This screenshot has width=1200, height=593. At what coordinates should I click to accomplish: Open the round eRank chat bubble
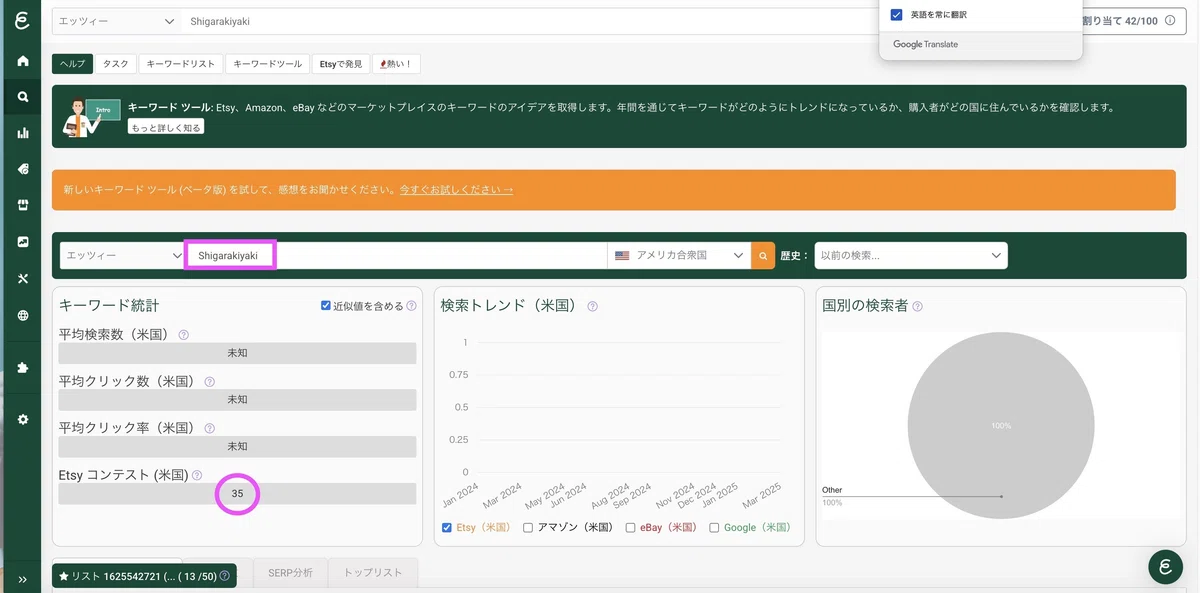[x=1165, y=566]
